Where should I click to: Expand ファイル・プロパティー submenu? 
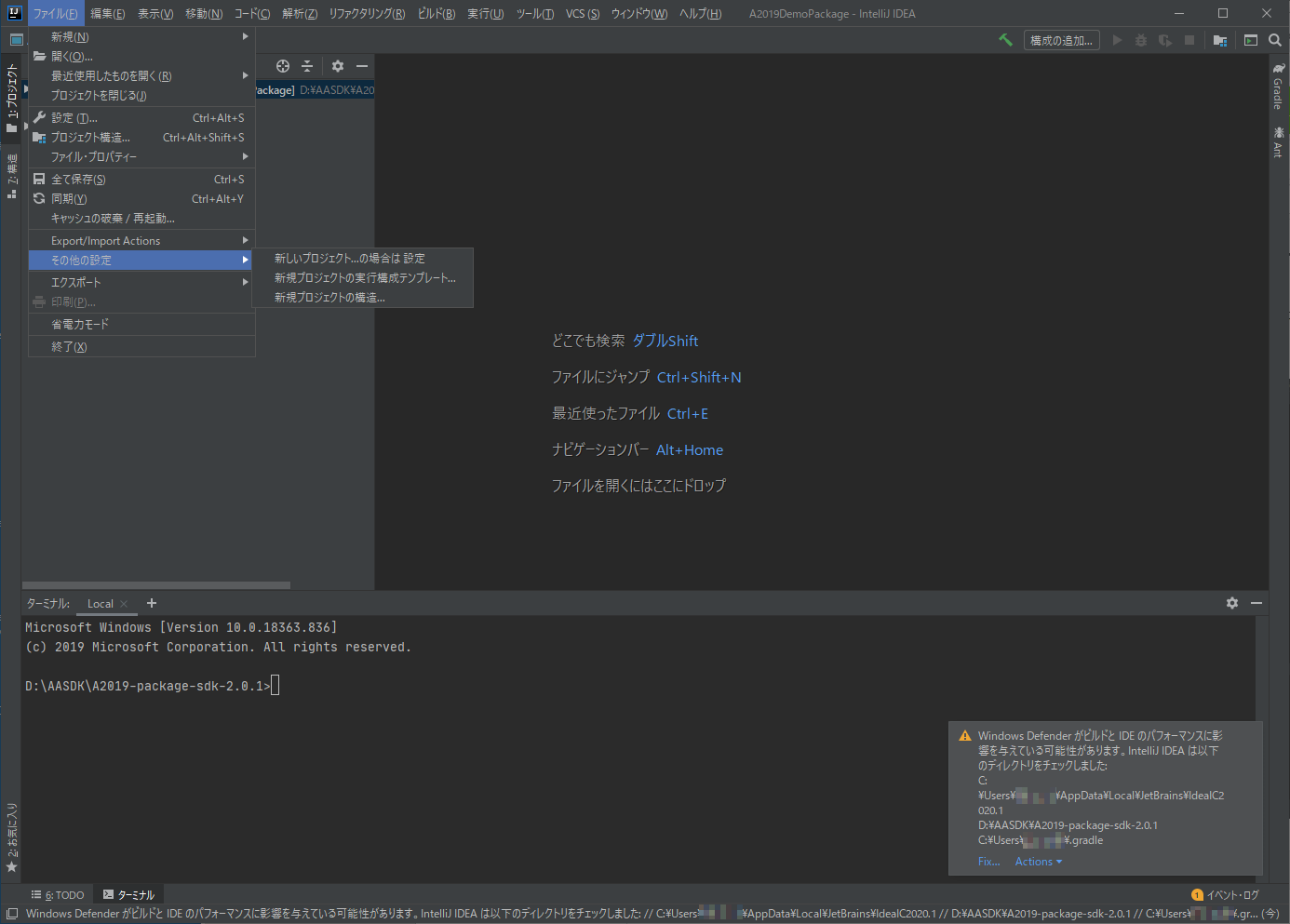coord(141,156)
